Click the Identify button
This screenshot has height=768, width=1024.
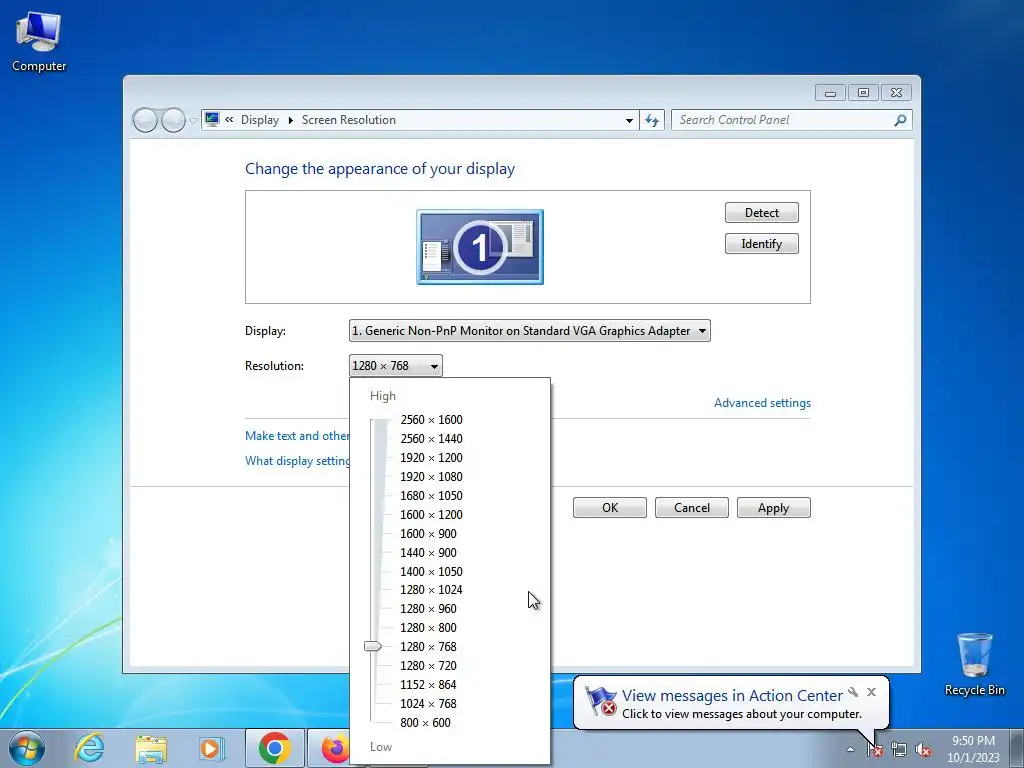tap(761, 244)
